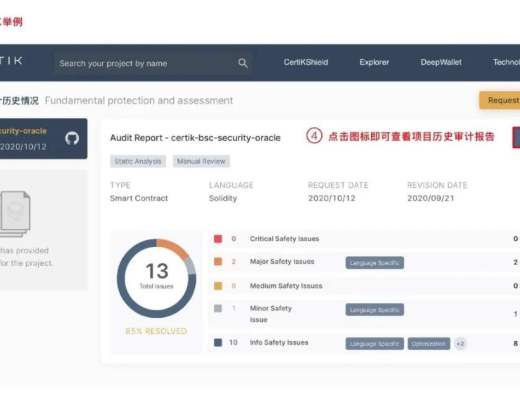
Task: Click 'Fundamental protection and assessment' subtitle
Action: tap(139, 100)
